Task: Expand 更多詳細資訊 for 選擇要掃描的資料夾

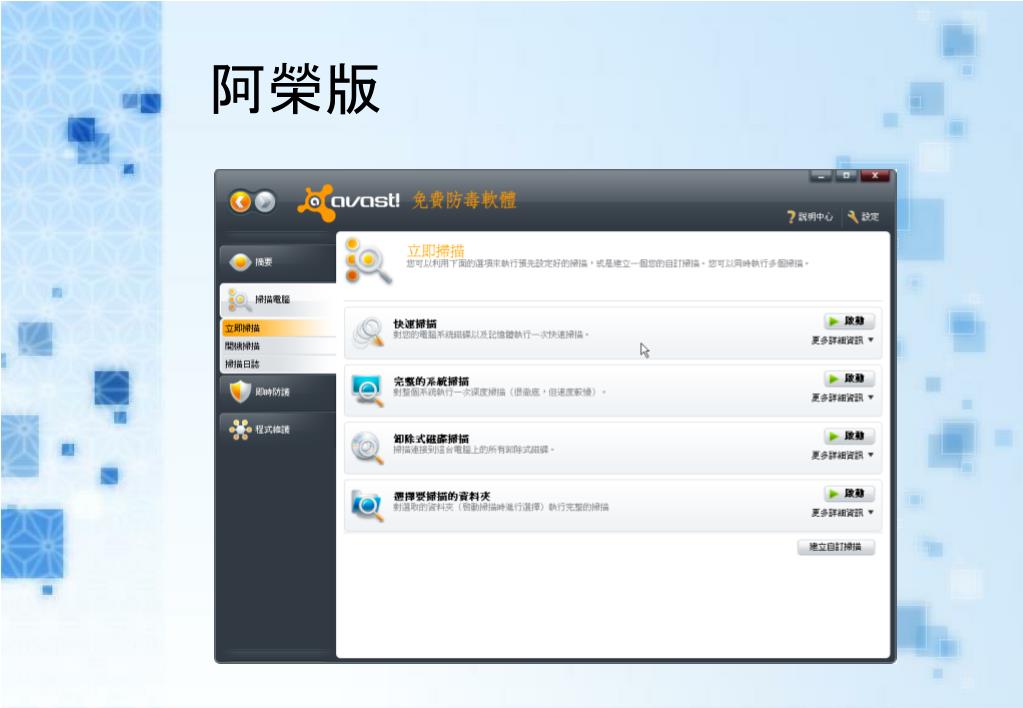Action: coord(842,513)
